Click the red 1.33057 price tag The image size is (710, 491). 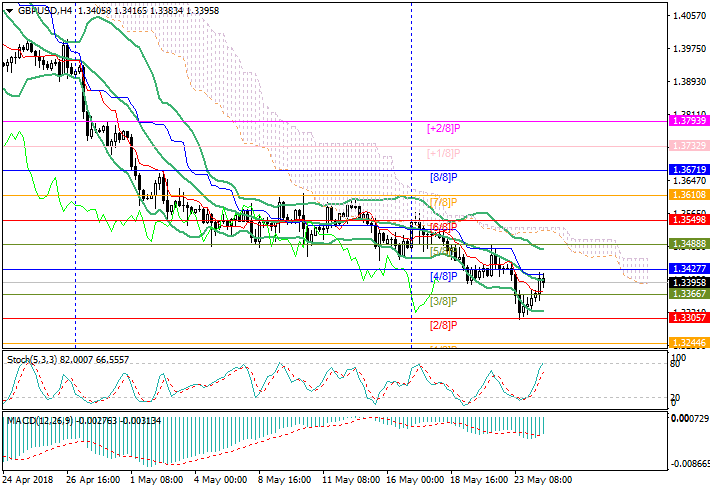689,318
